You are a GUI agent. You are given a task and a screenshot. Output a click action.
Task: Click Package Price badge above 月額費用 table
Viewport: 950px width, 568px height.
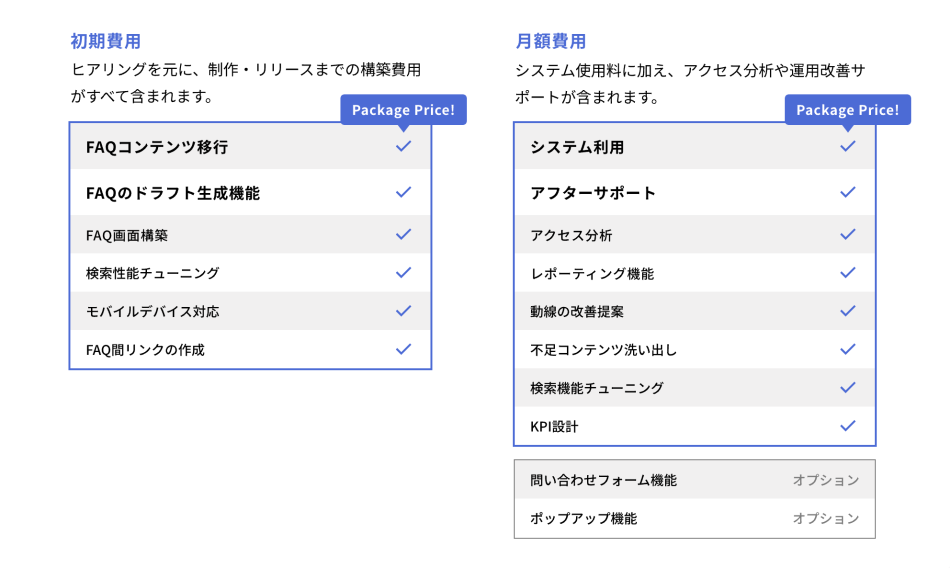coord(848,110)
